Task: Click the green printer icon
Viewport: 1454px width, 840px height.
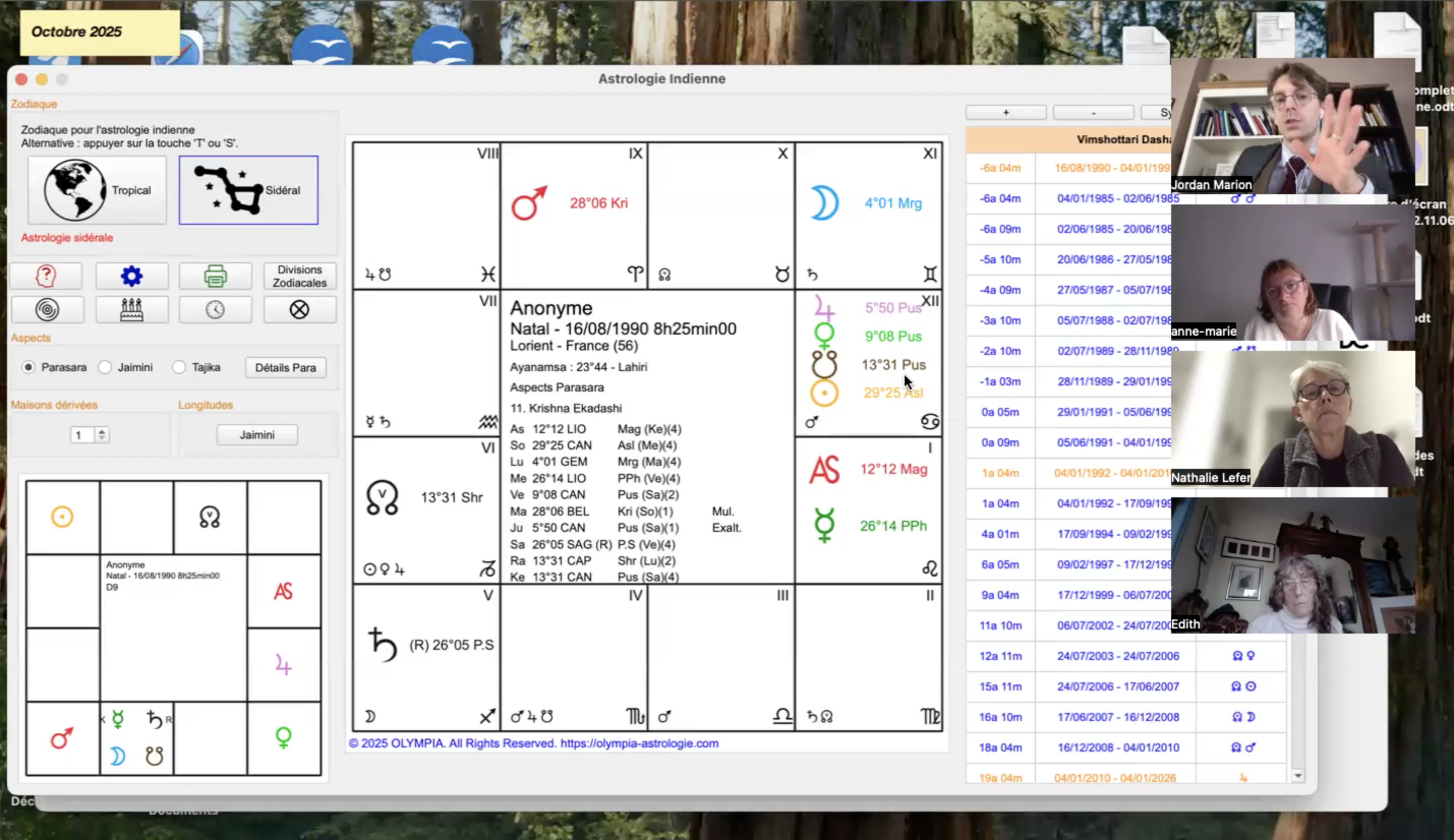Action: [215, 276]
